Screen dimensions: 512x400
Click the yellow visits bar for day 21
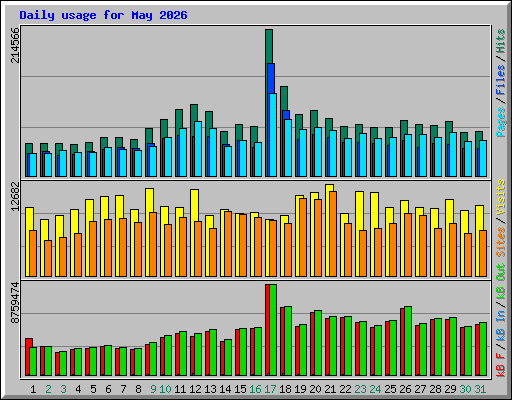point(329,188)
